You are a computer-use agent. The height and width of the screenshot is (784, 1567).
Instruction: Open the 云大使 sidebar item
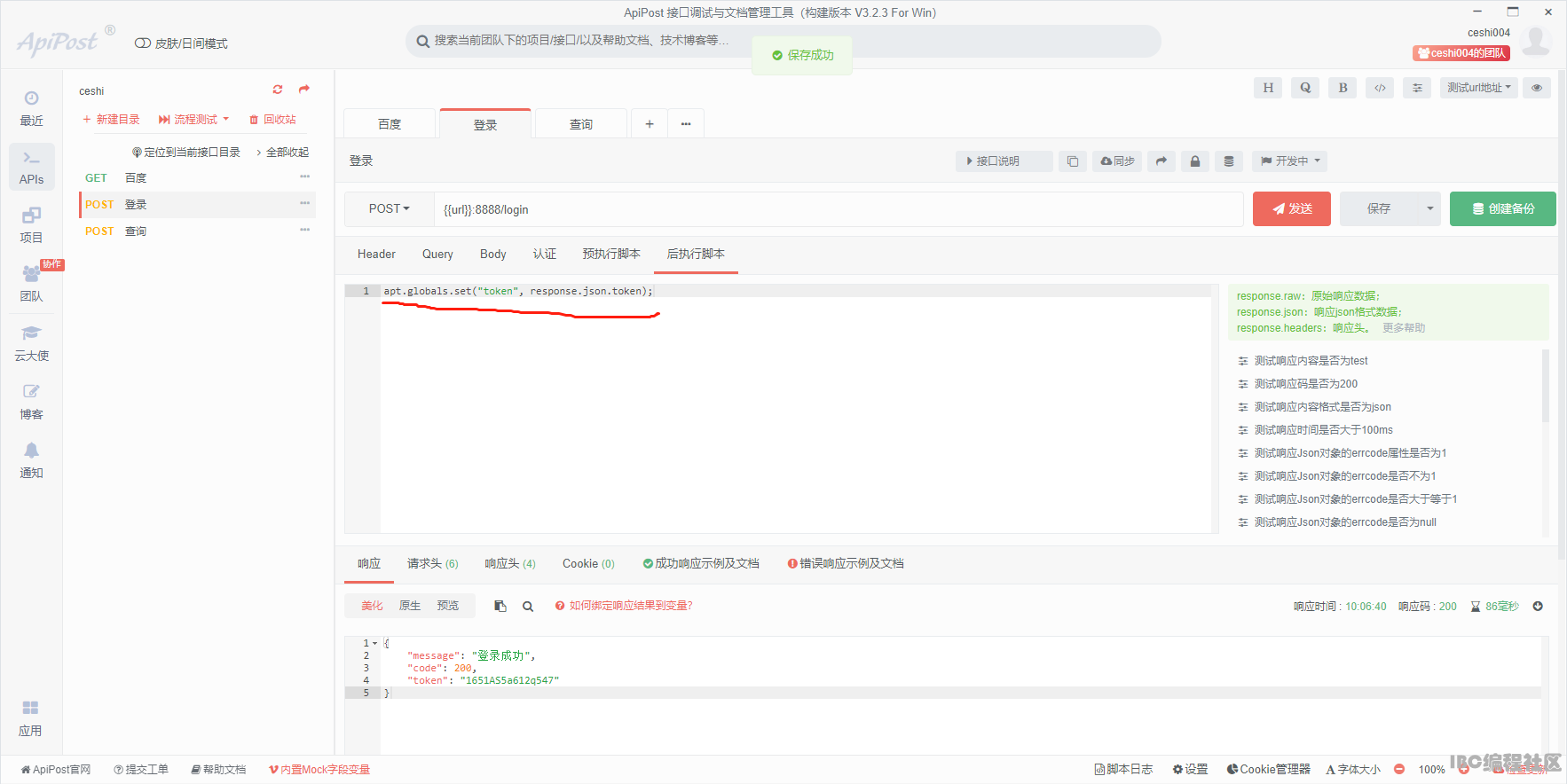pos(31,343)
